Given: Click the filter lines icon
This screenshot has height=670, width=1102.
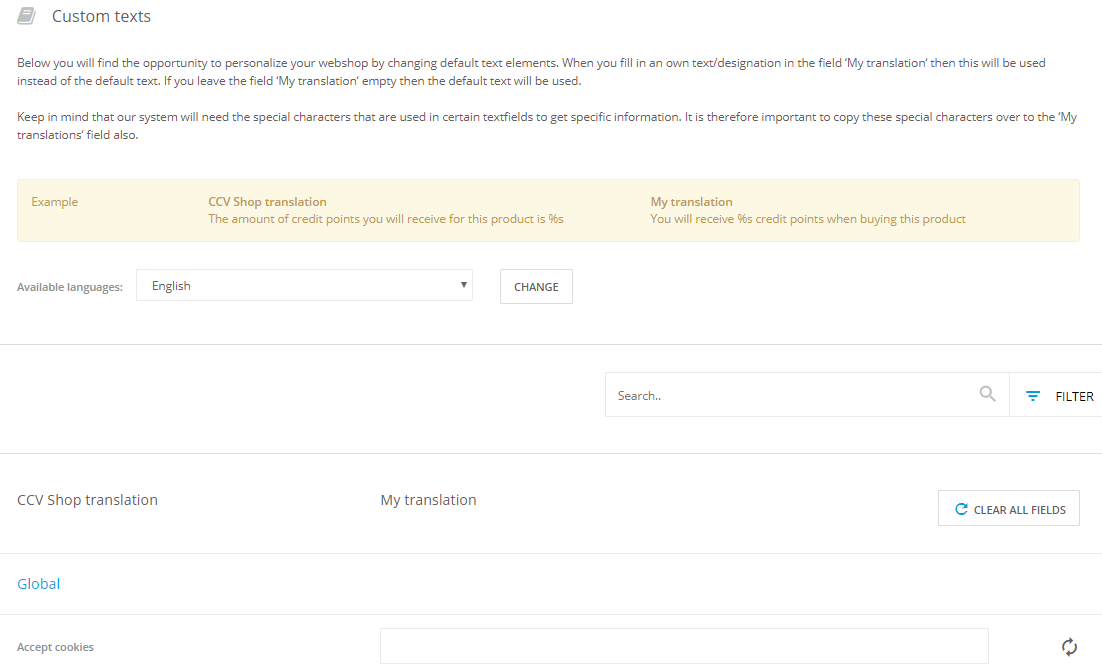Looking at the screenshot, I should click(x=1033, y=396).
